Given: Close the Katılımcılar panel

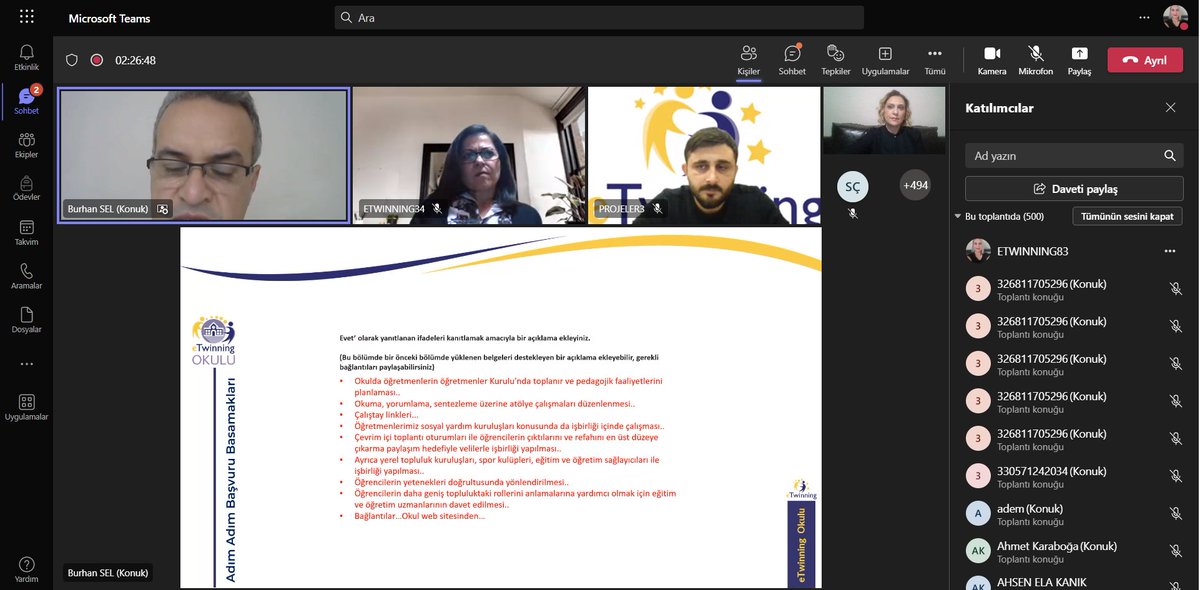Looking at the screenshot, I should pyautogui.click(x=1171, y=108).
